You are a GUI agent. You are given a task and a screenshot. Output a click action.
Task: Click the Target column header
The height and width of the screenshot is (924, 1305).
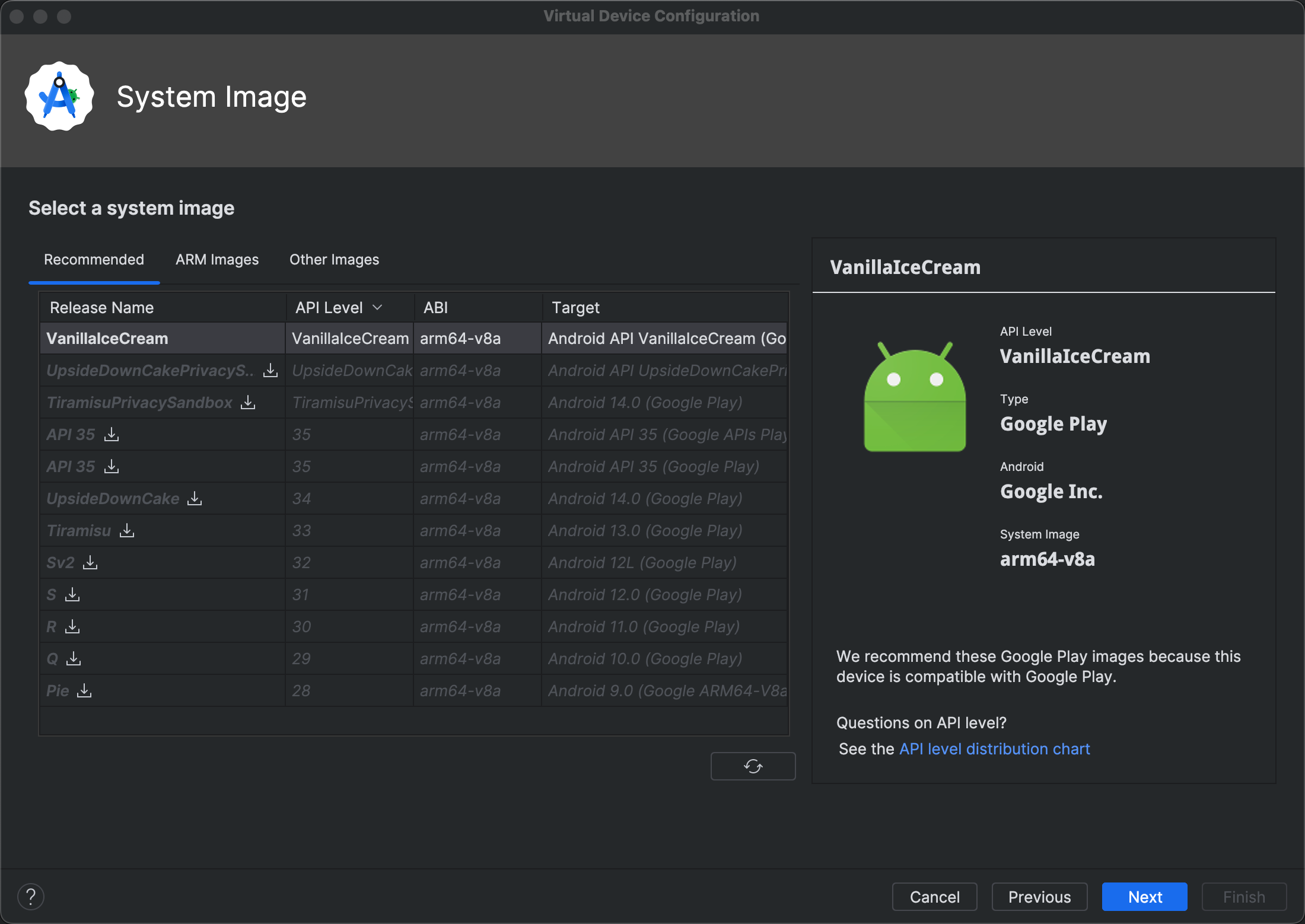coord(664,307)
